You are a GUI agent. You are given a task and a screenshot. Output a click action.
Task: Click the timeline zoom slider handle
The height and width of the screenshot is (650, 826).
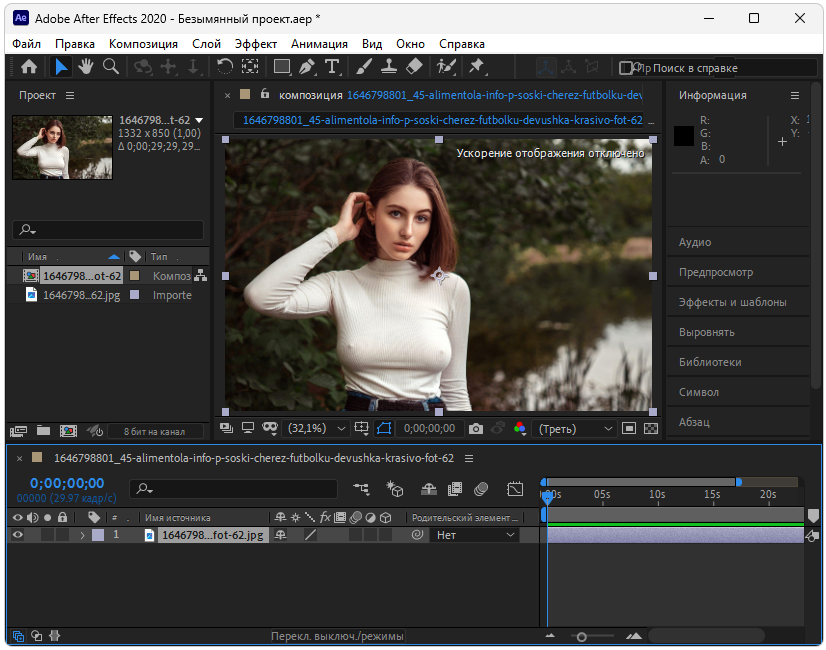[582, 637]
